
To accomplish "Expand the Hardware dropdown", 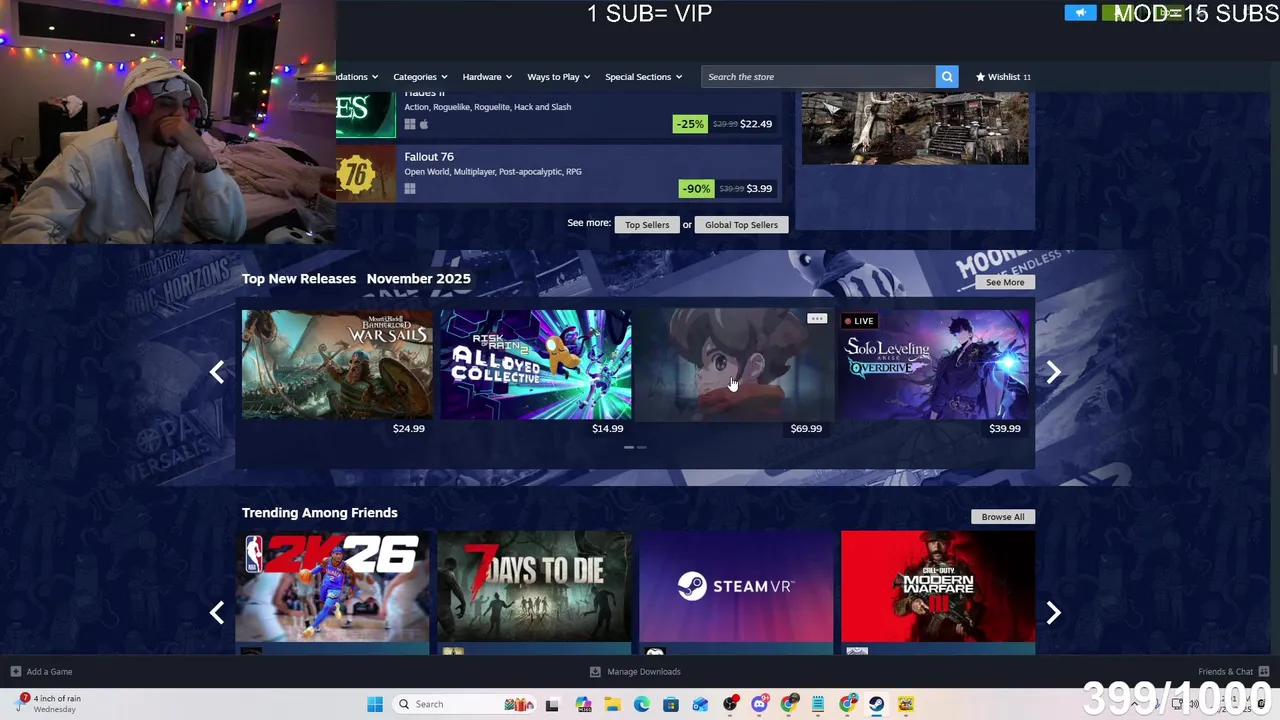I will coord(487,77).
